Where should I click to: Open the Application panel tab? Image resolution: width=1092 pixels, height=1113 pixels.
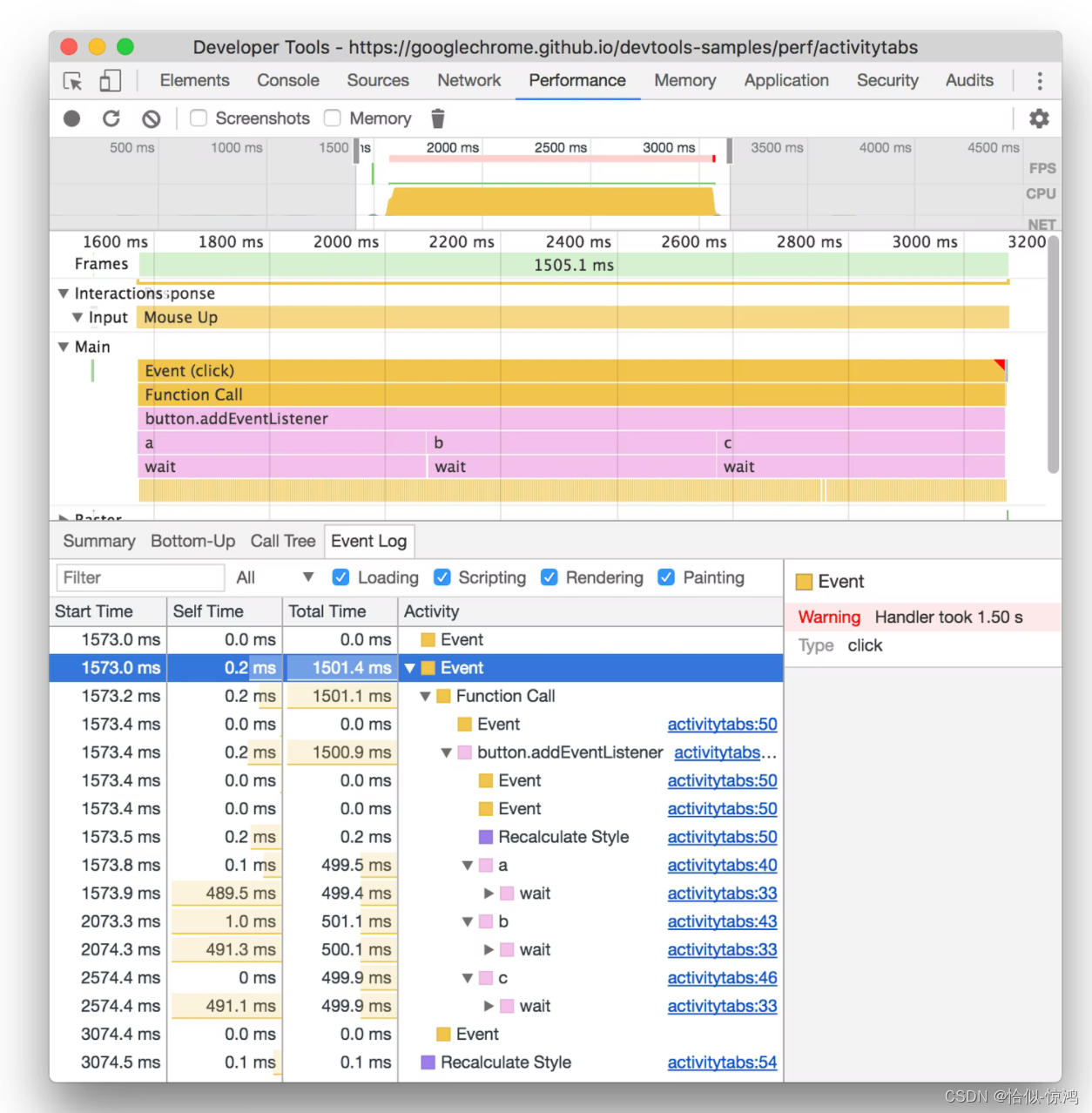tap(786, 80)
